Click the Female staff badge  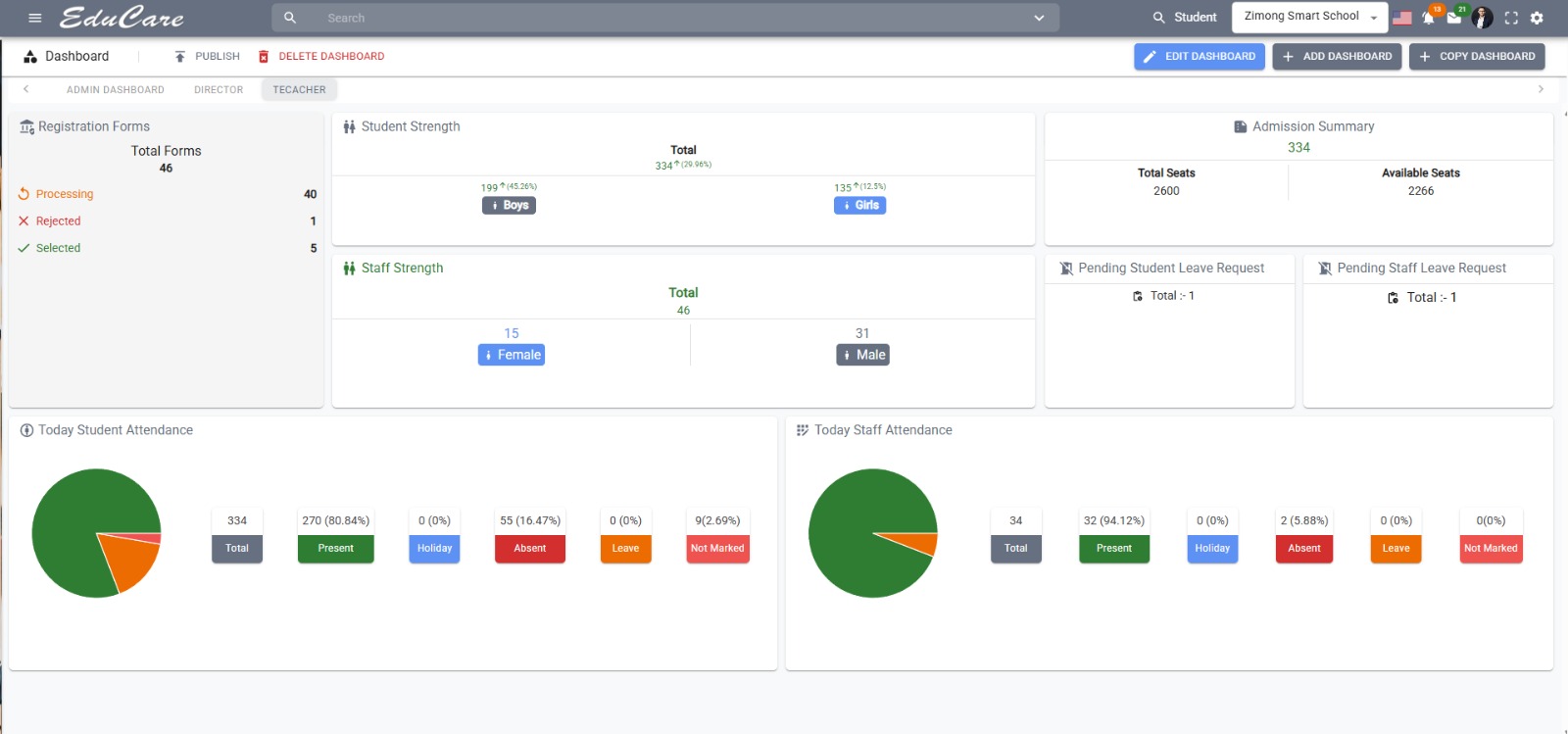512,355
